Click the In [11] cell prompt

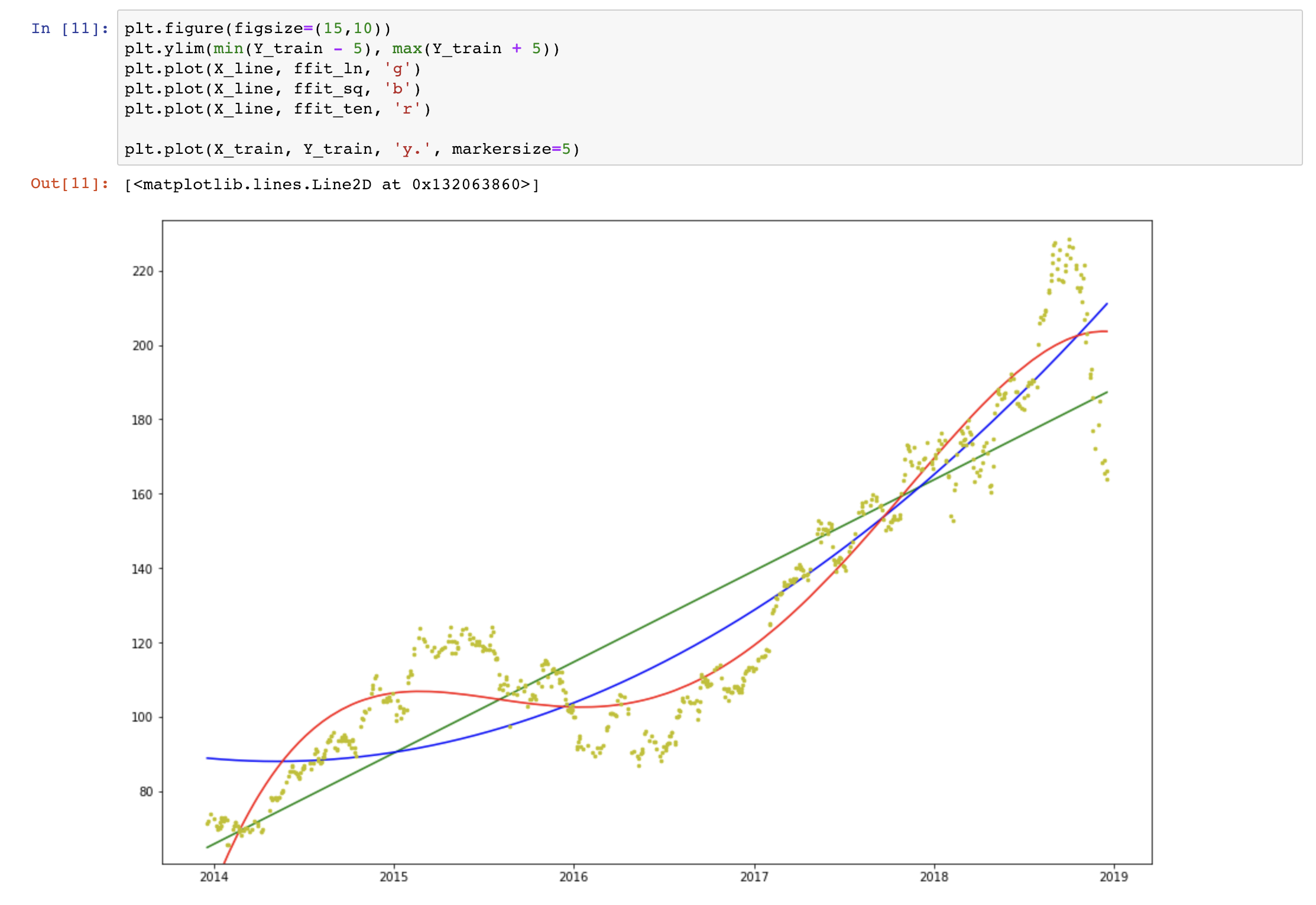[70, 28]
